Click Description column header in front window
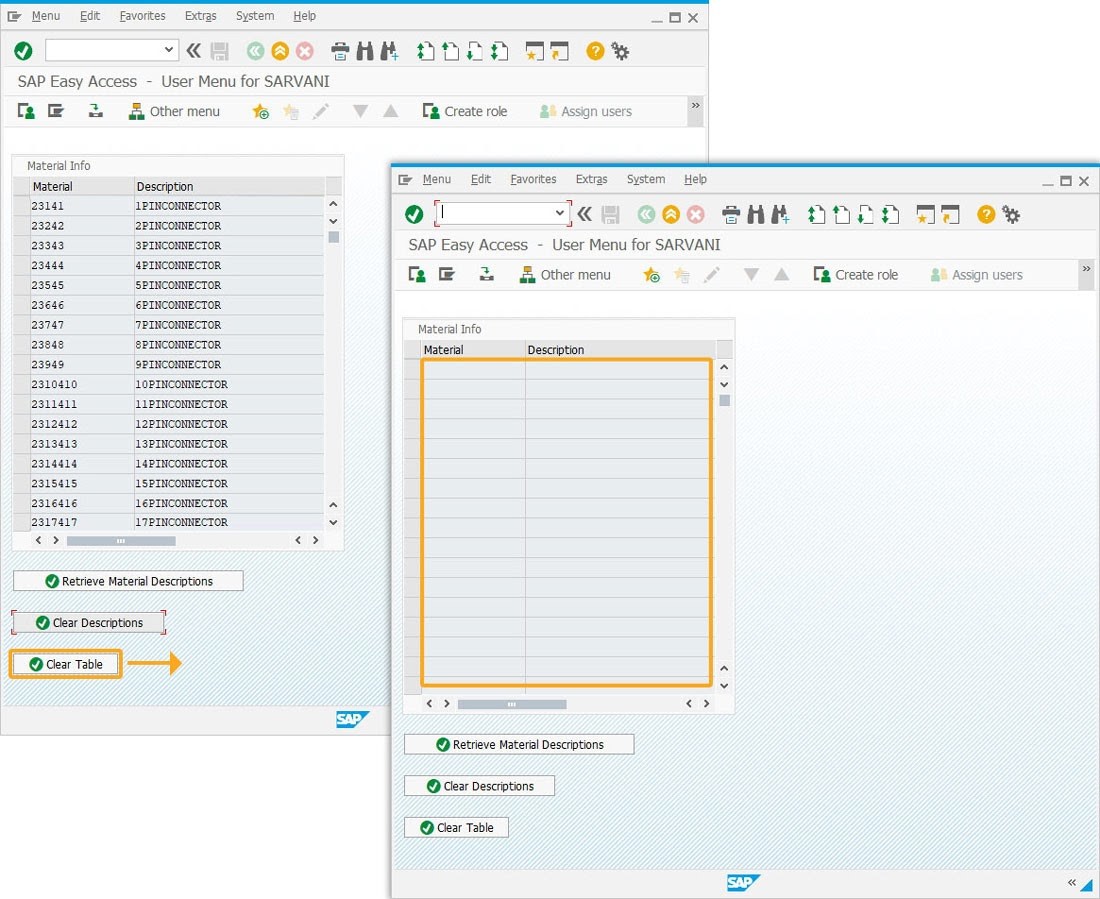This screenshot has height=899, width=1100. tap(619, 350)
